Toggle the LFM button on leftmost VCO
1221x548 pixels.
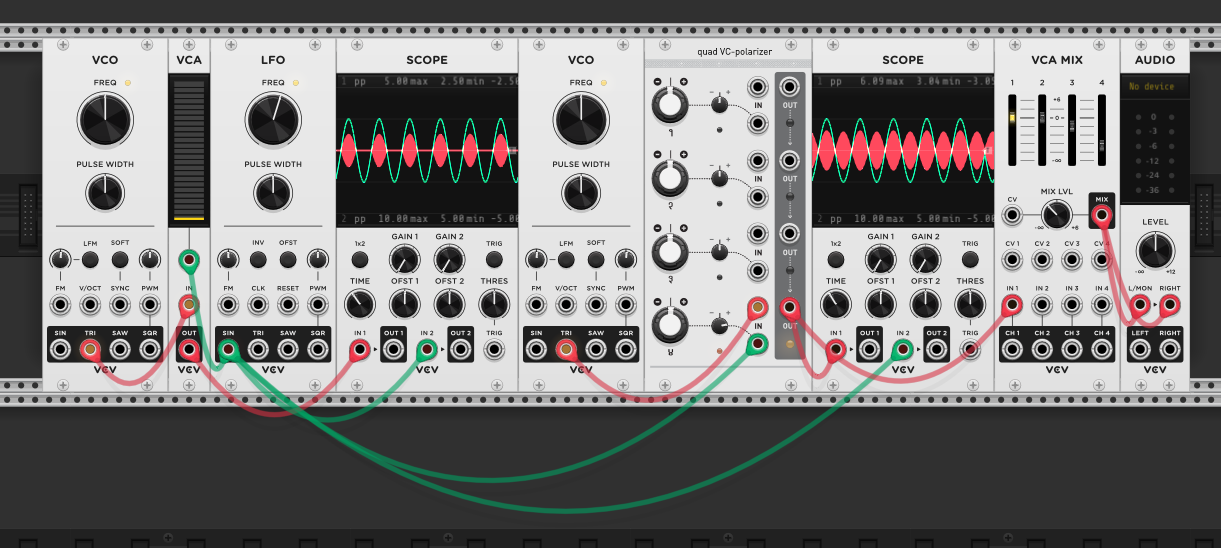pos(90,260)
